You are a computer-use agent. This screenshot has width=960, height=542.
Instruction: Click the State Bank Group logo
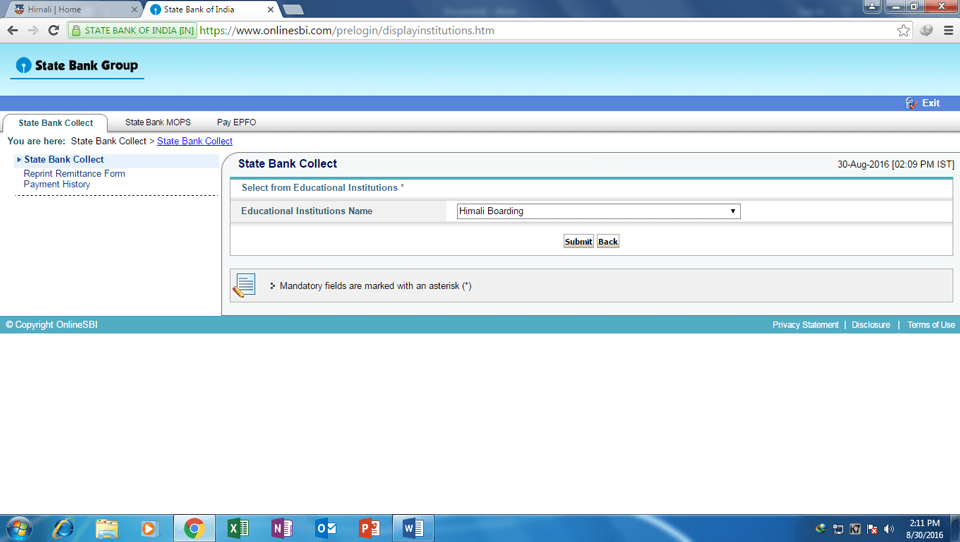point(77,66)
